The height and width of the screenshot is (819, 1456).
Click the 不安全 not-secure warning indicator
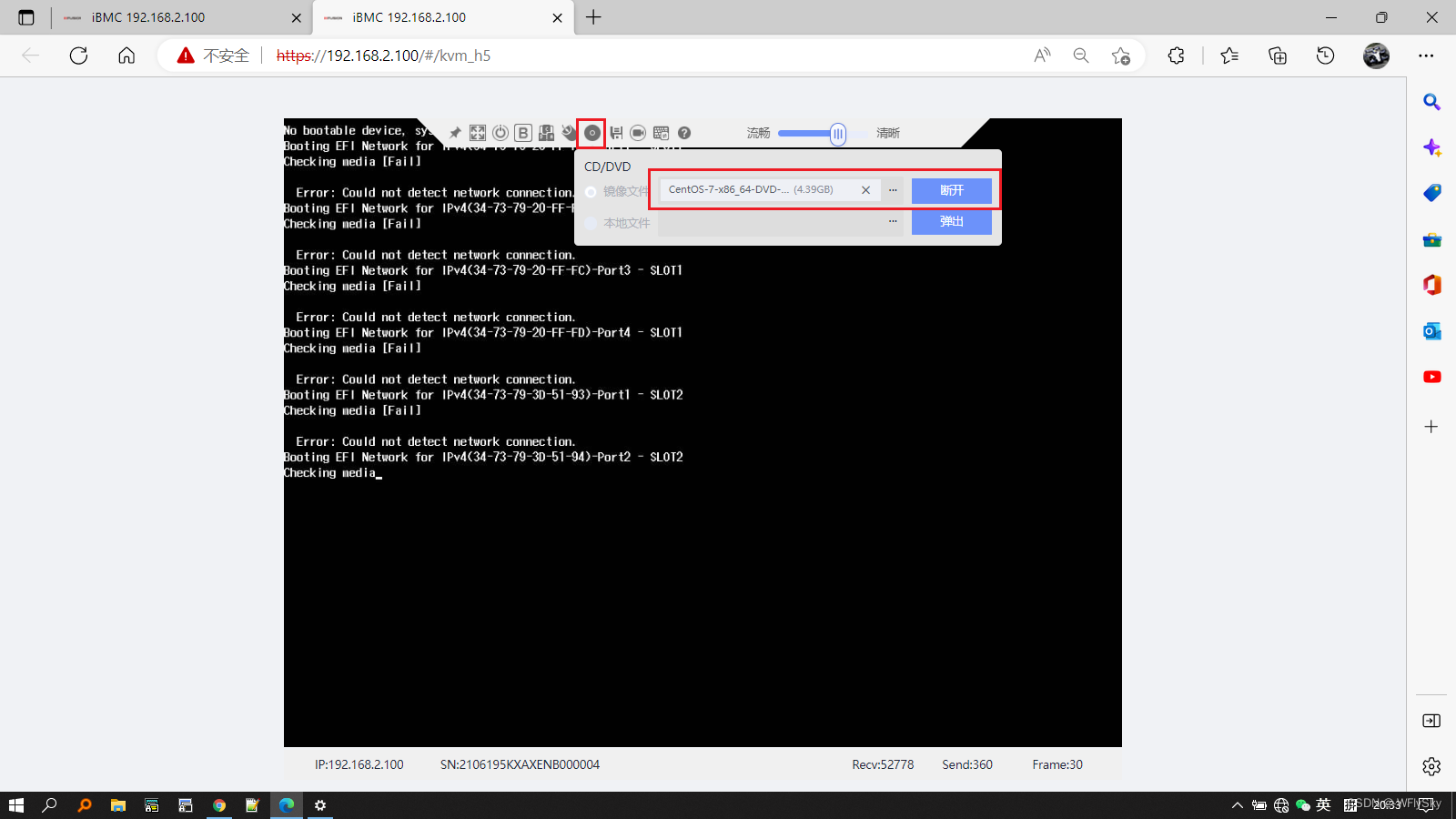tap(214, 56)
